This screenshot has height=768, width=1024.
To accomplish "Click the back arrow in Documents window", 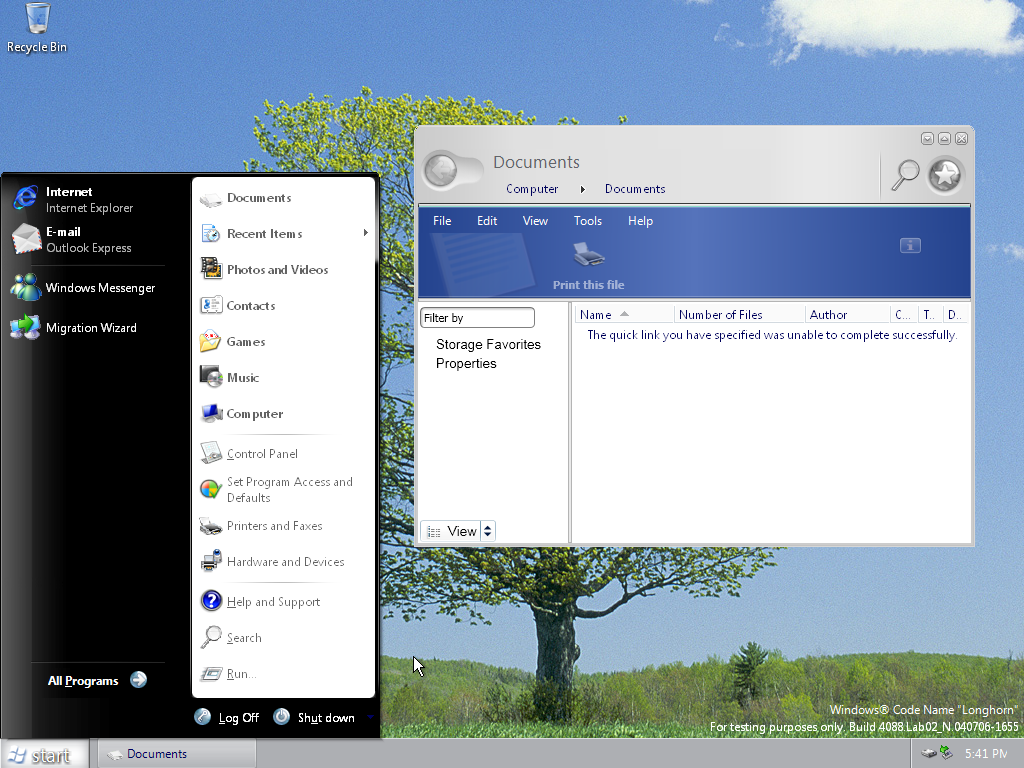I will (x=440, y=171).
